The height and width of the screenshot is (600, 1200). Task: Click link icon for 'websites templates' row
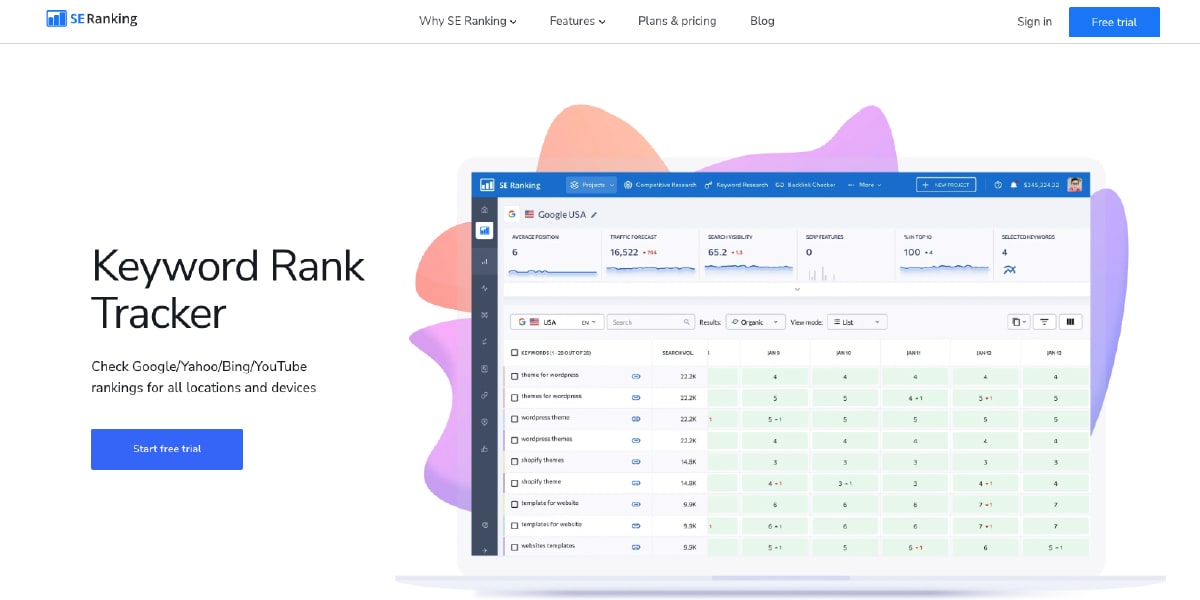[636, 547]
